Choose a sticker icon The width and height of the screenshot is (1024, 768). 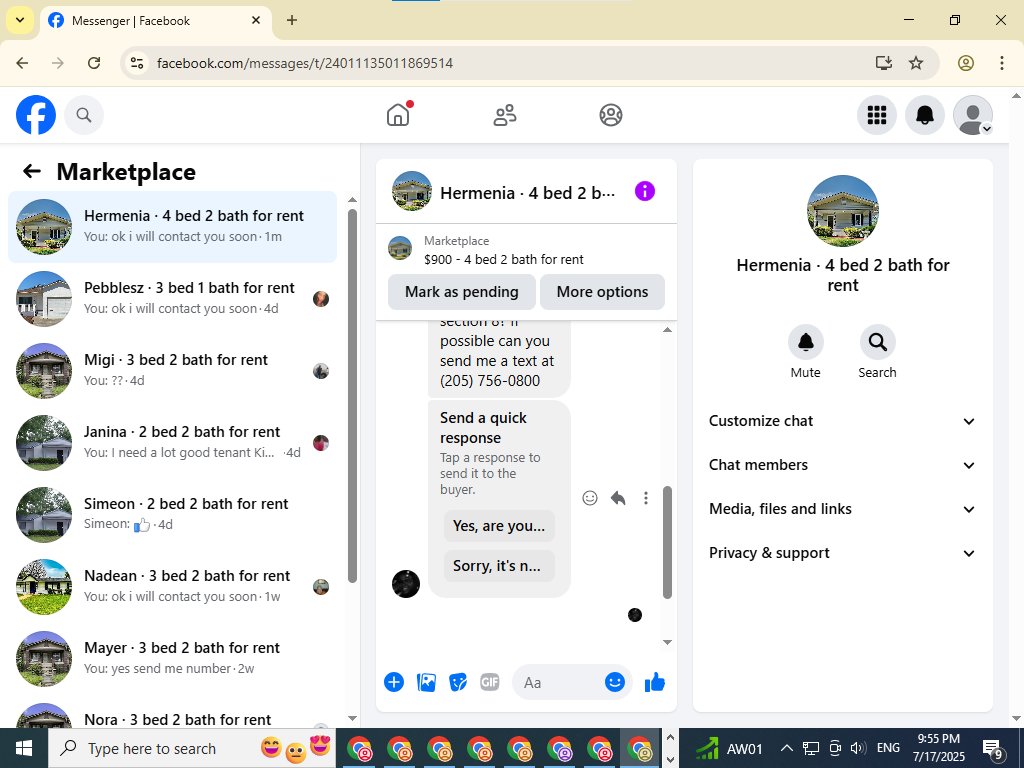(458, 682)
